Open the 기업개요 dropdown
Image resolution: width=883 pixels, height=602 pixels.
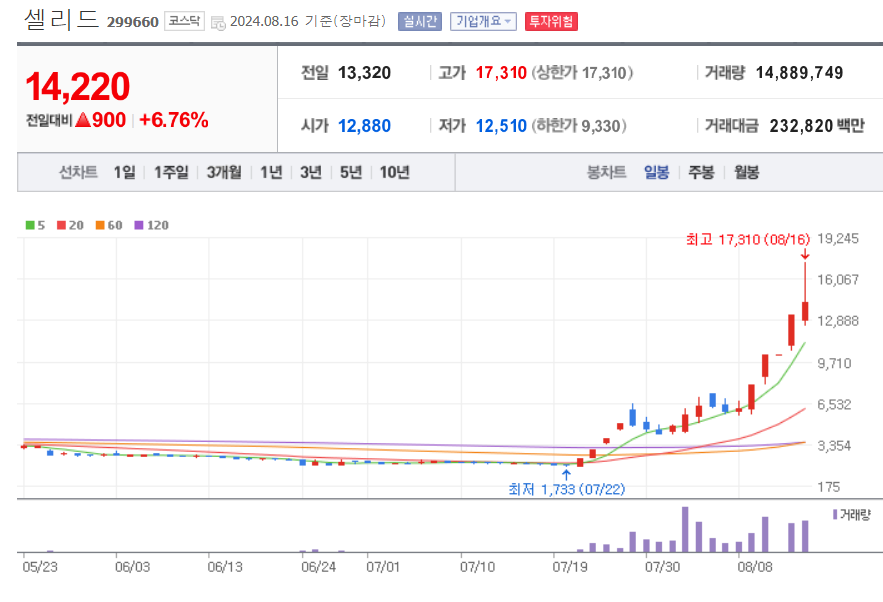tap(483, 21)
